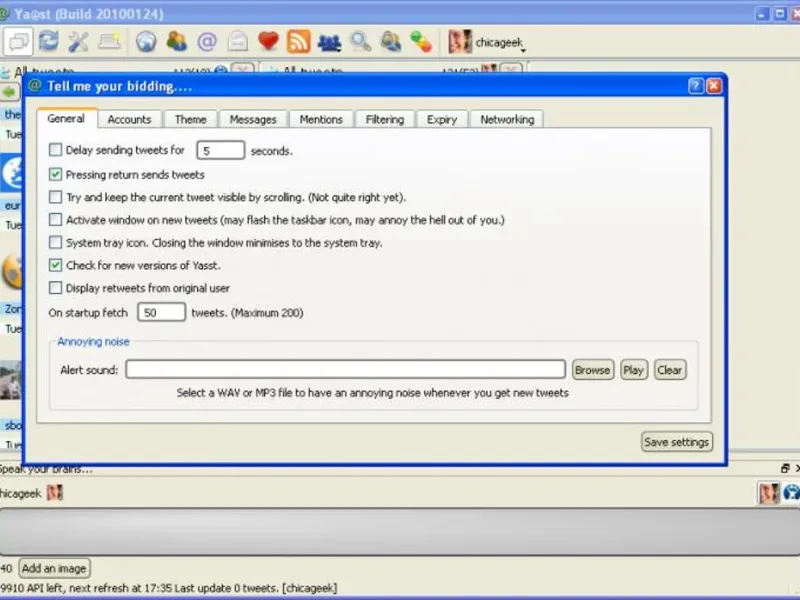Open the wrench-and-screwdriver settings icon
Viewport: 800px width, 600px height.
(79, 41)
